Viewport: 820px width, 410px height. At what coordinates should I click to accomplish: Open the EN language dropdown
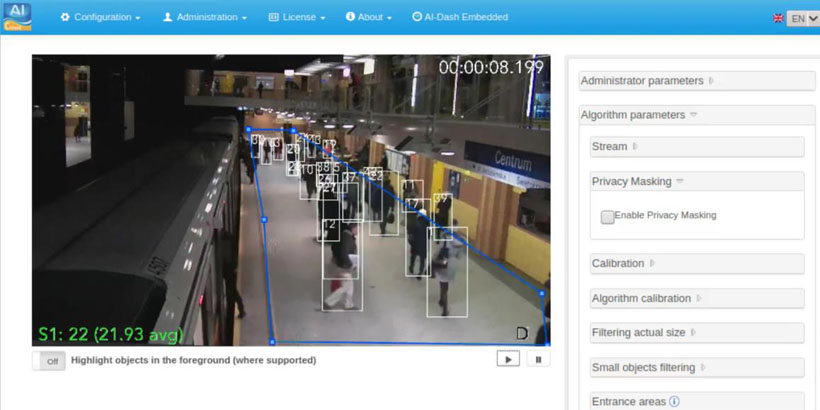pyautogui.click(x=804, y=18)
